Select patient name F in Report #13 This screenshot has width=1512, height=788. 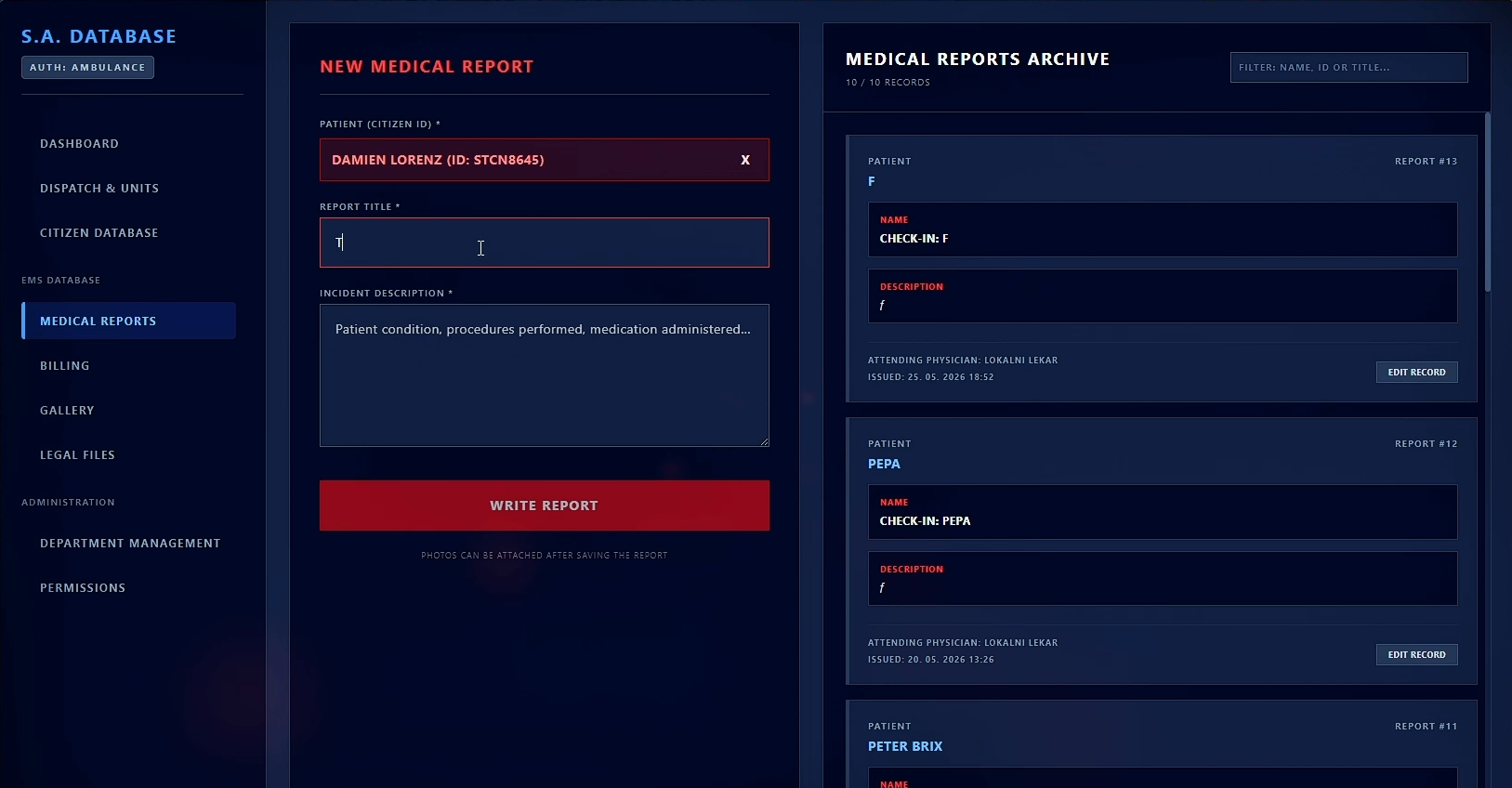[872, 181]
